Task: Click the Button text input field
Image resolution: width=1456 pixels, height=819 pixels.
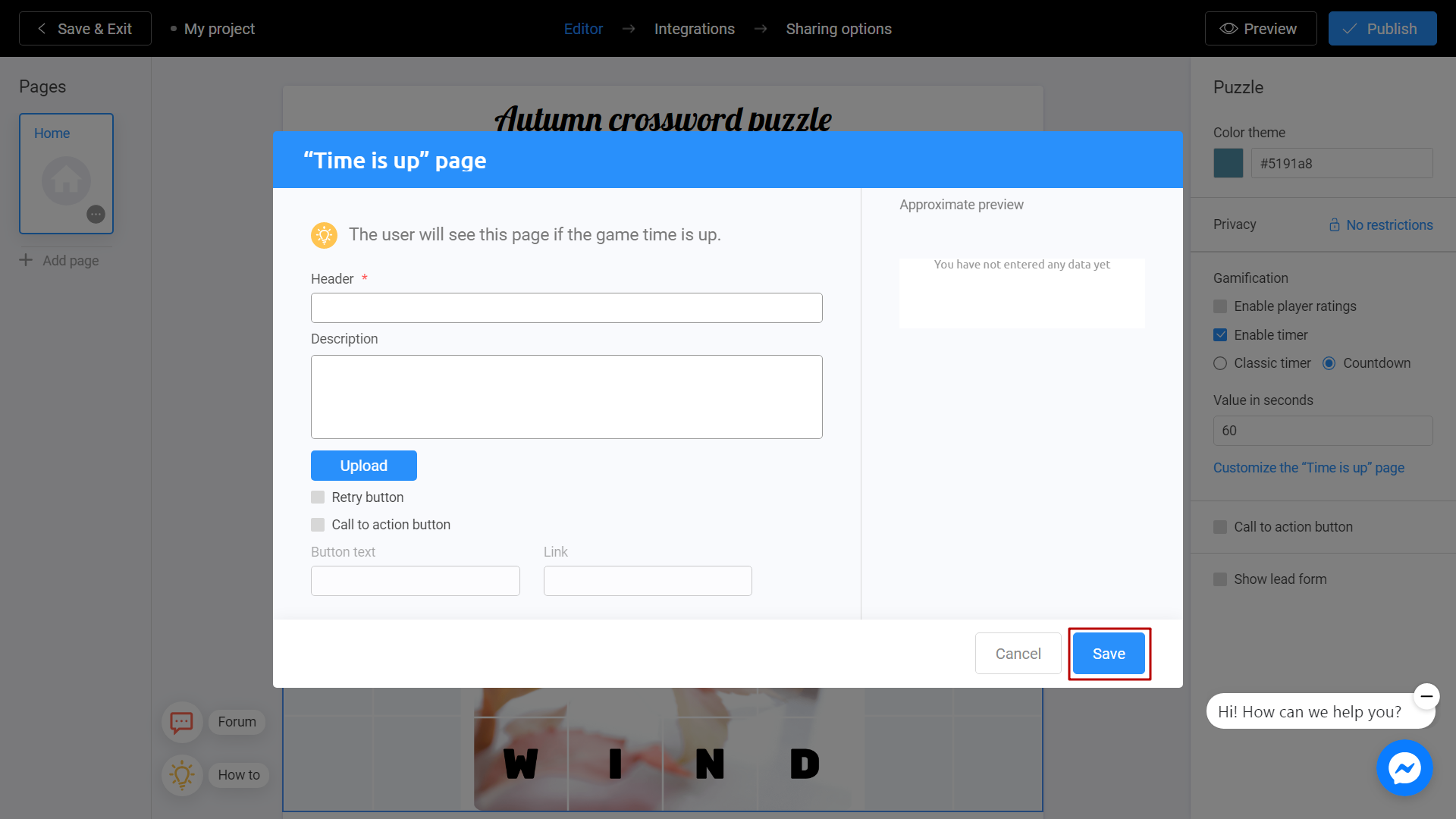Action: coord(416,581)
